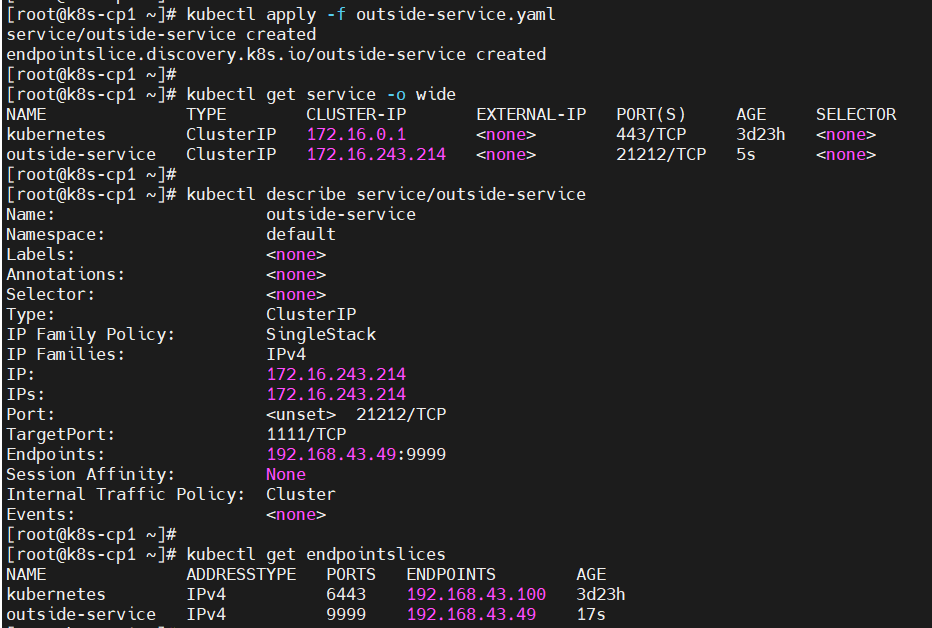
Task: Click the 17s age value
Action: coord(591,614)
